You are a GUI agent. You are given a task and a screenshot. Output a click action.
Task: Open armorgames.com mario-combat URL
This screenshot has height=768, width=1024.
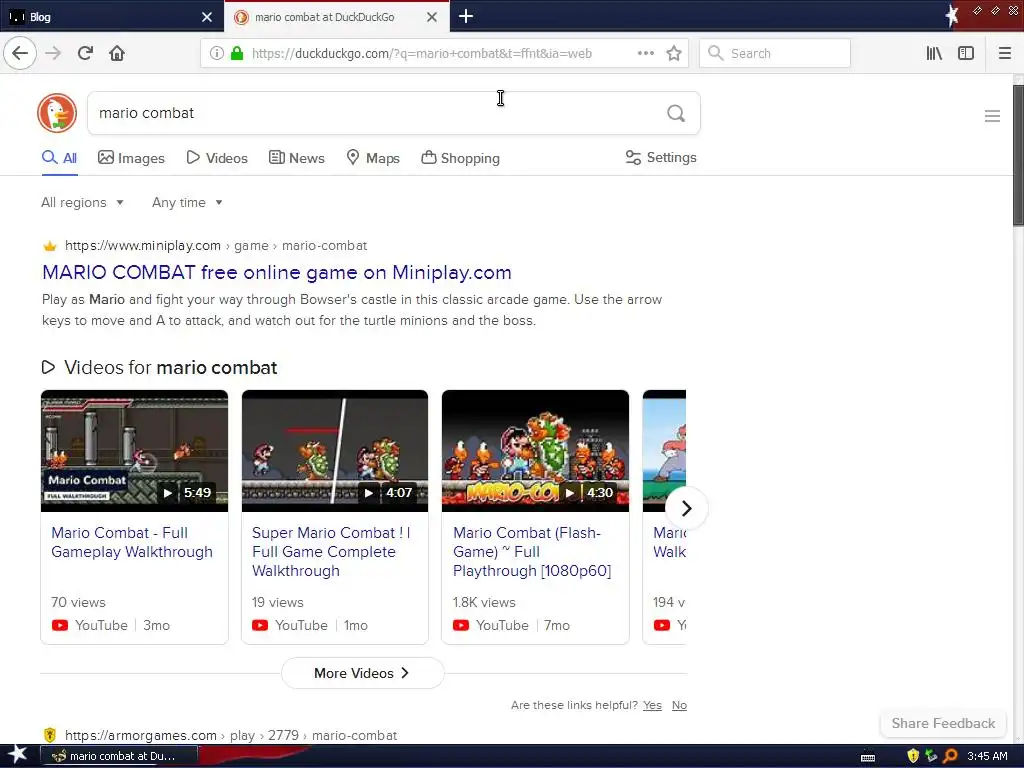click(231, 735)
